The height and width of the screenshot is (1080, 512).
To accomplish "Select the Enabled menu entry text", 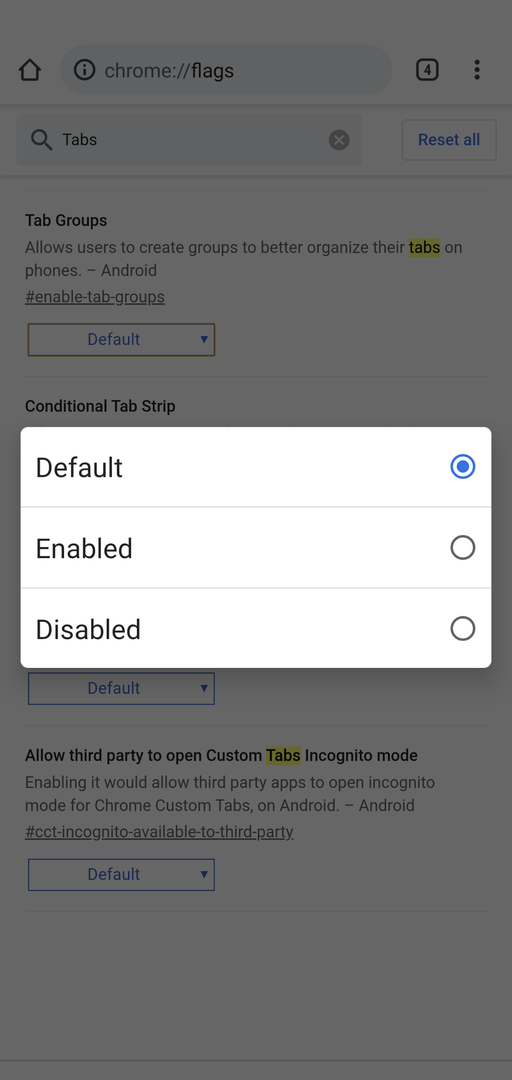I will [84, 548].
